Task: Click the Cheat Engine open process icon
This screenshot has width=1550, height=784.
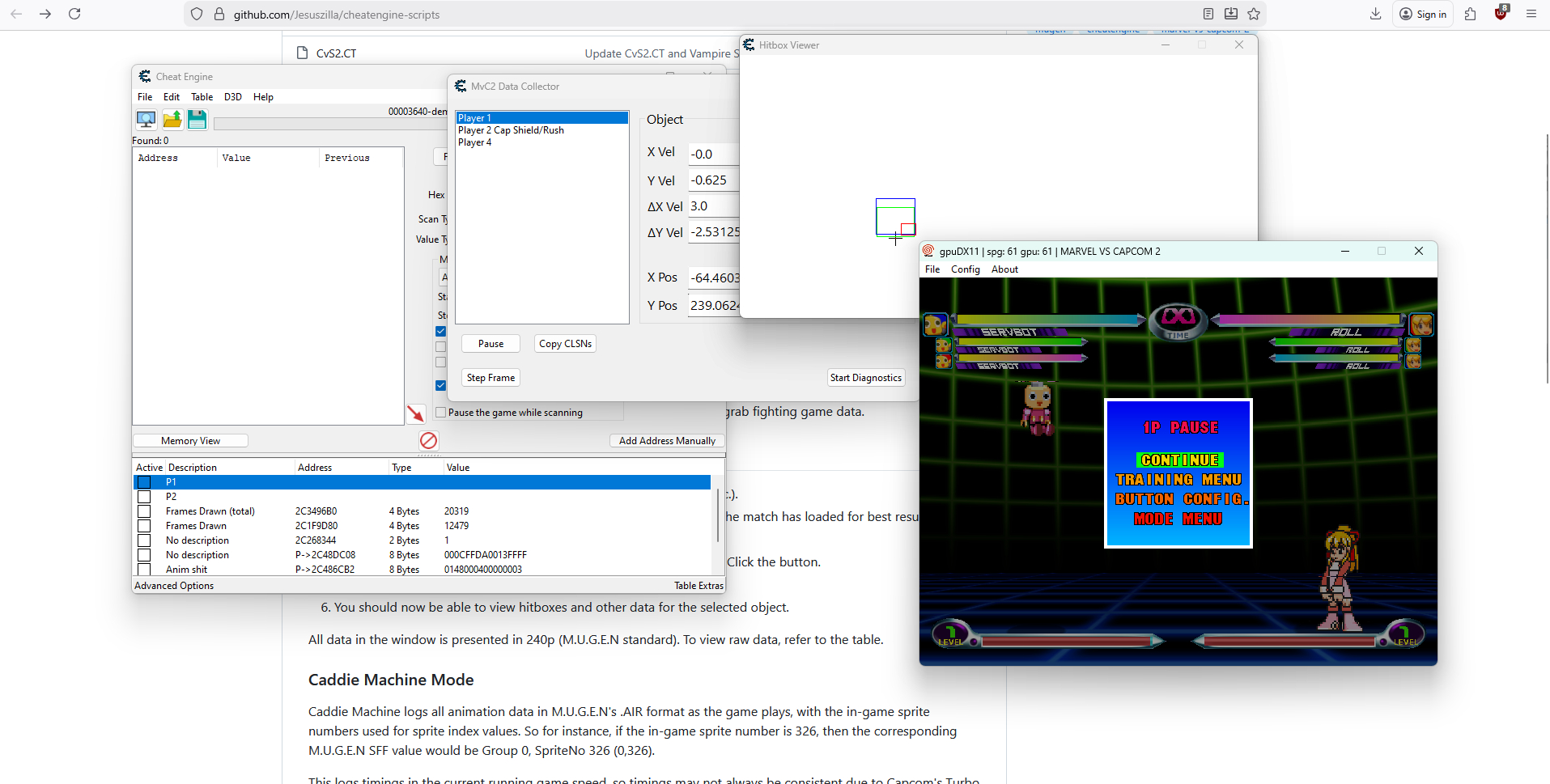Action: 146,120
